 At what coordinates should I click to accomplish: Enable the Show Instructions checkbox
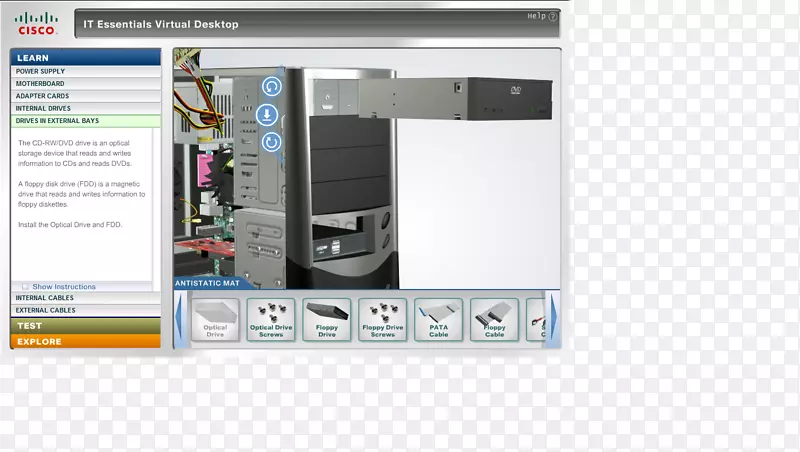click(x=26, y=287)
